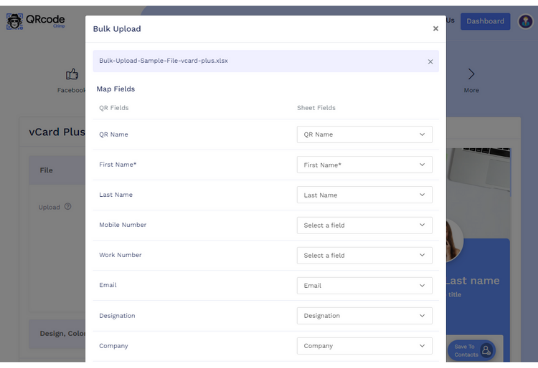The width and height of the screenshot is (538, 368).
Task: Click the More arrow icon
Action: pyautogui.click(x=471, y=74)
